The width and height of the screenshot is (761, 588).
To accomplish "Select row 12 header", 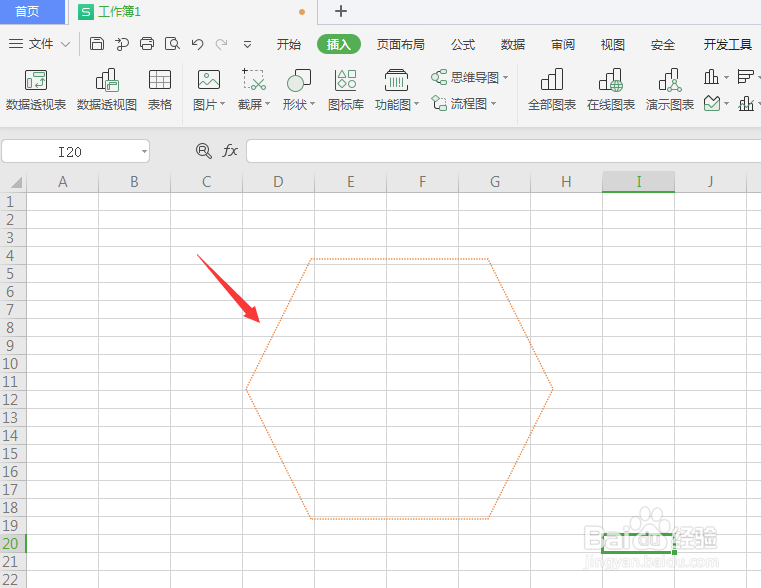I will [x=13, y=399].
